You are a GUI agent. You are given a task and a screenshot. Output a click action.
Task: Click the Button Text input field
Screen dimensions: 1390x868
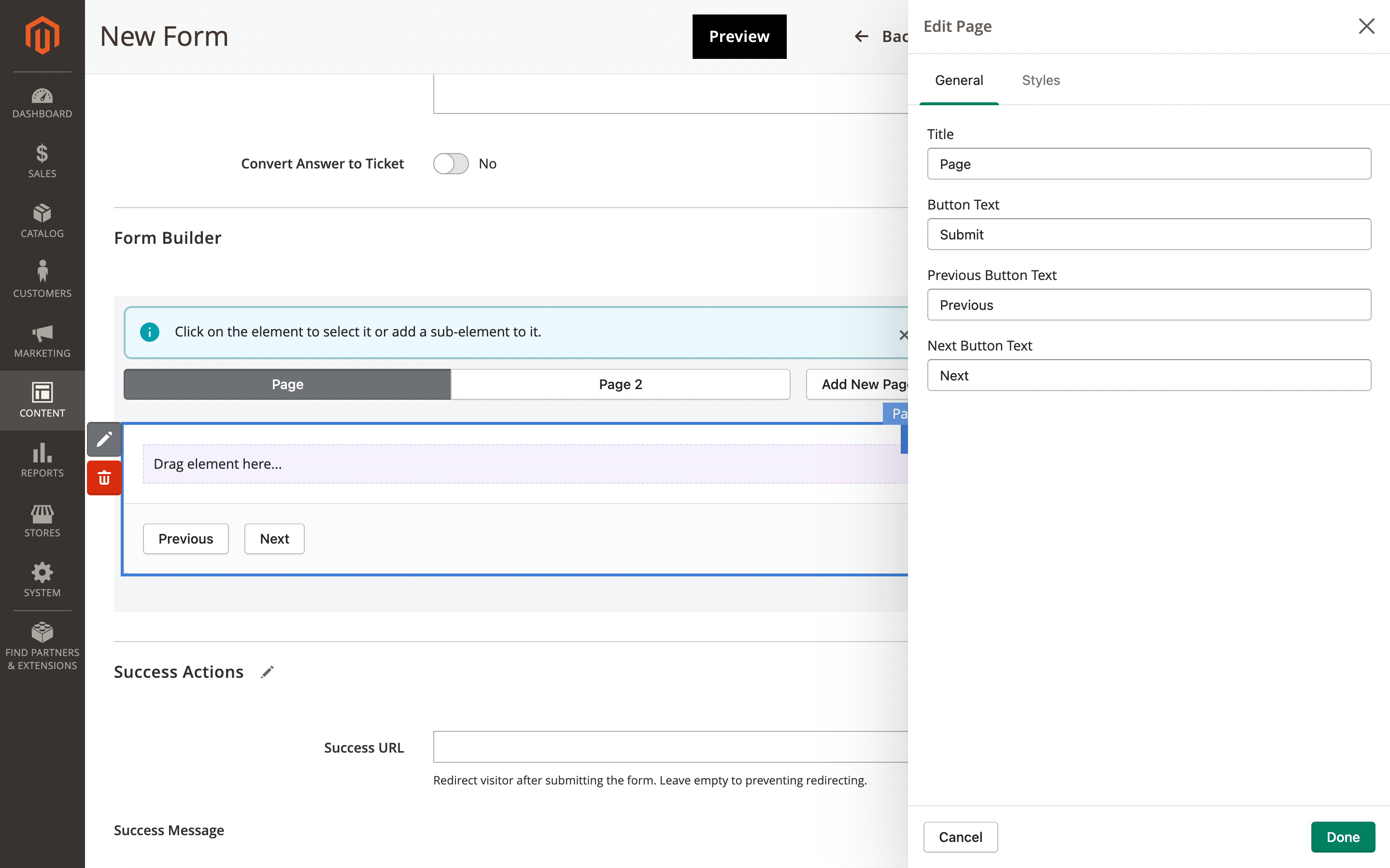click(1149, 234)
